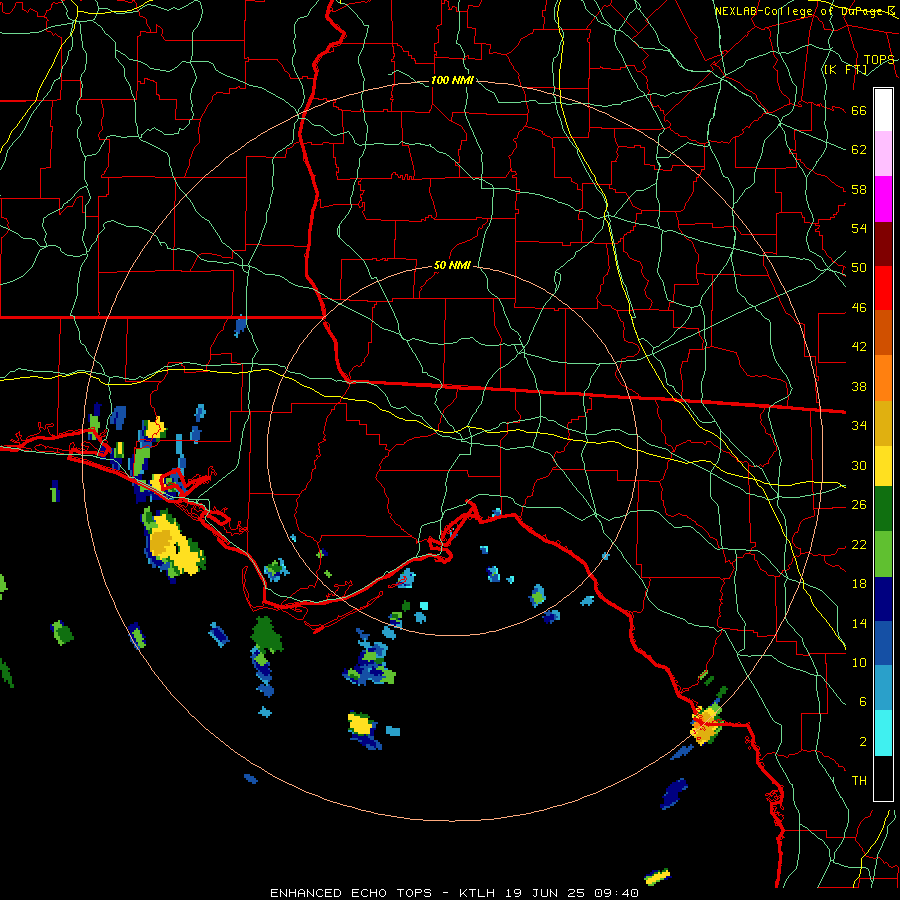Select the cyan legend swatch

(883, 734)
